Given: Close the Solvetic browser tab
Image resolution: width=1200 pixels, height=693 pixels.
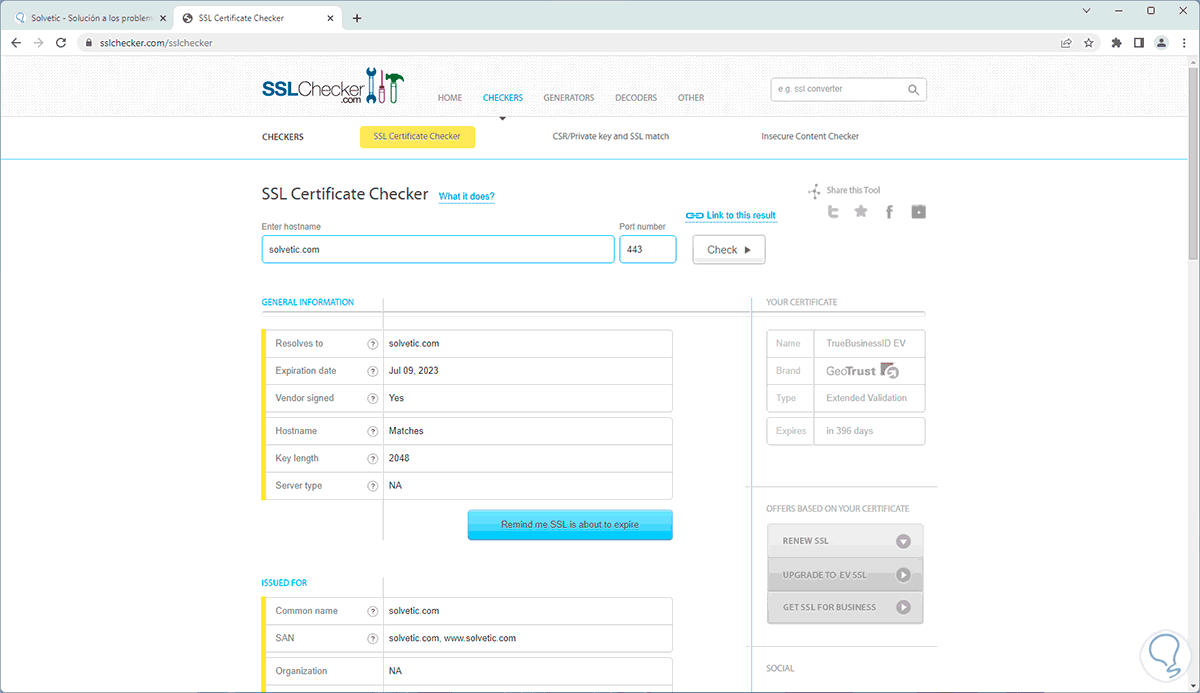Looking at the screenshot, I should click(162, 18).
